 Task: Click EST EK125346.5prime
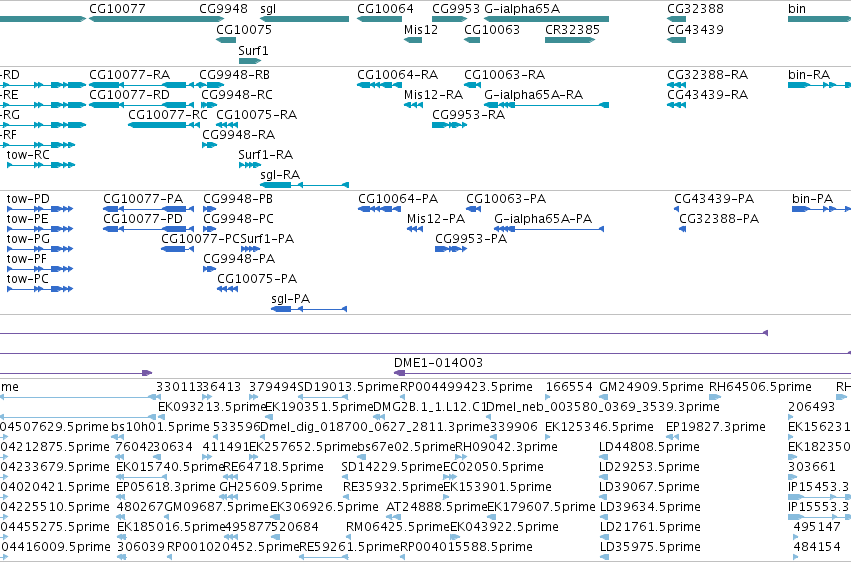click(x=599, y=427)
